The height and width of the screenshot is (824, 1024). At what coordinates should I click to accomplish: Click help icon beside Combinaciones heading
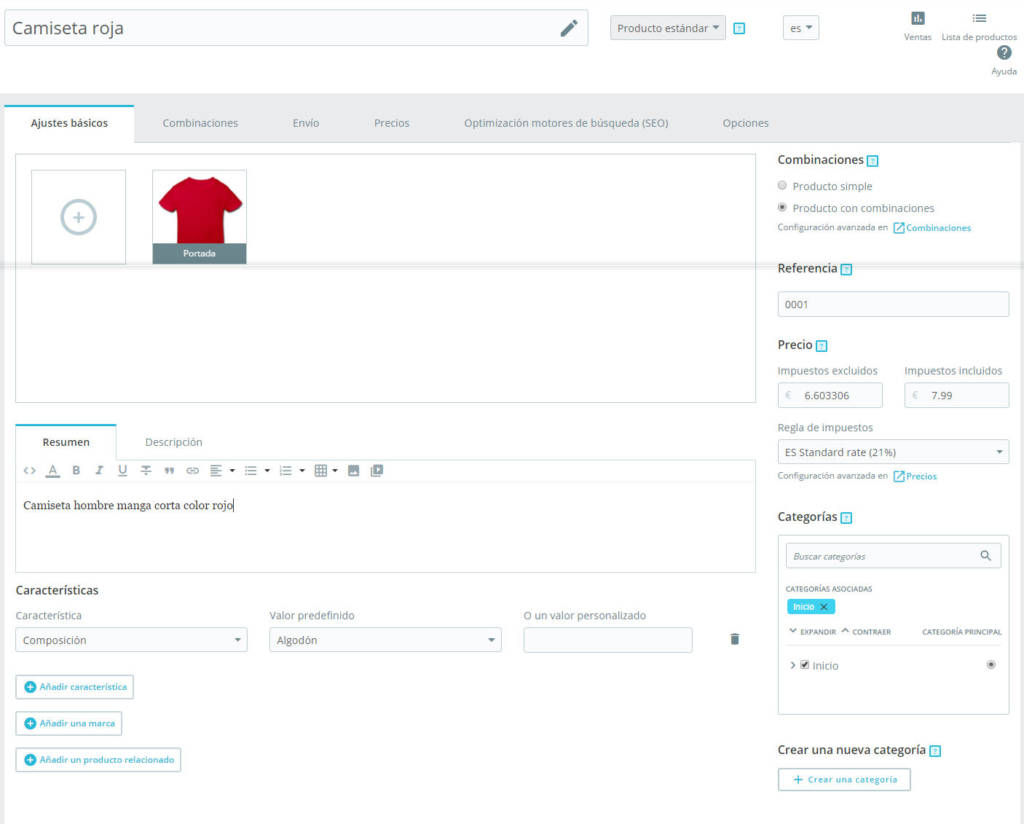click(x=872, y=161)
